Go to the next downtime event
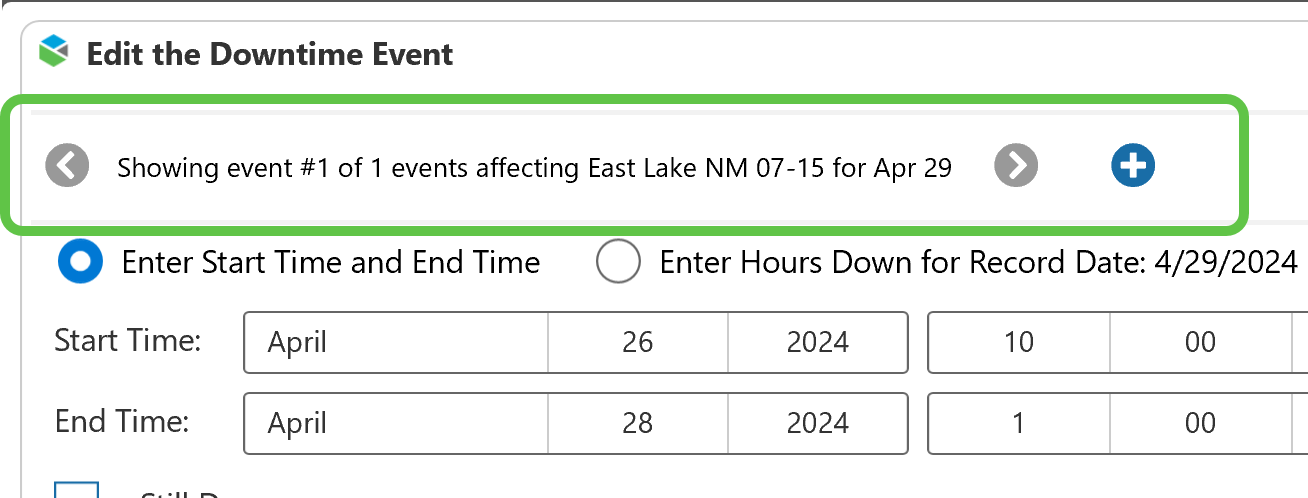This screenshot has width=1308, height=498. pyautogui.click(x=1016, y=166)
